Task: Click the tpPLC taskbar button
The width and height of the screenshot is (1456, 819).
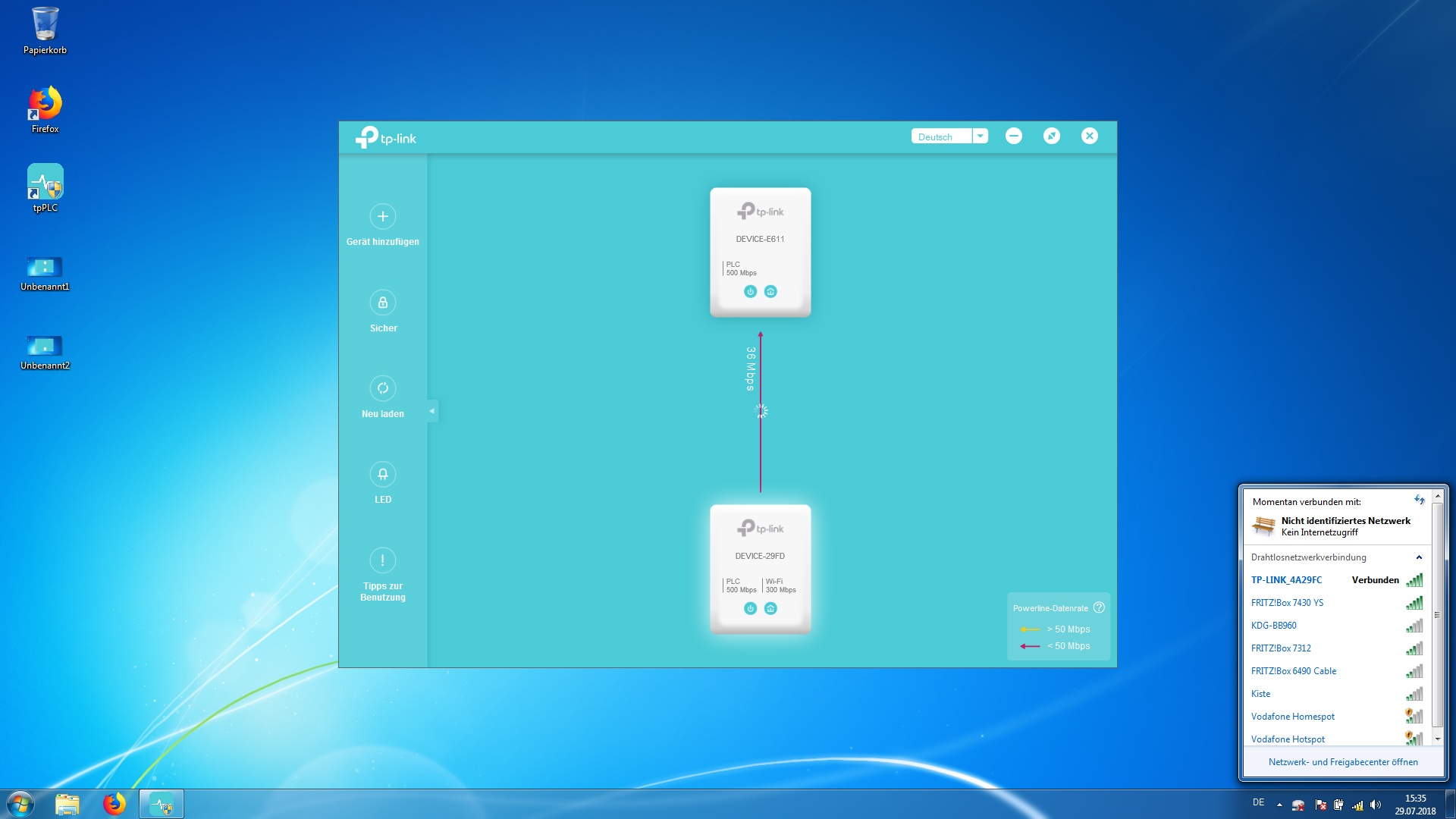Action: [x=162, y=804]
